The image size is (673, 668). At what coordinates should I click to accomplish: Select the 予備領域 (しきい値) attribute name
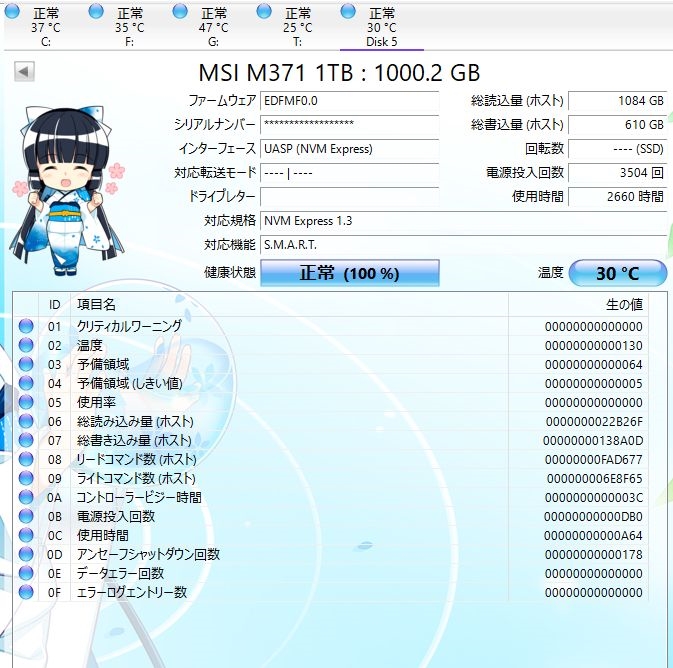130,383
